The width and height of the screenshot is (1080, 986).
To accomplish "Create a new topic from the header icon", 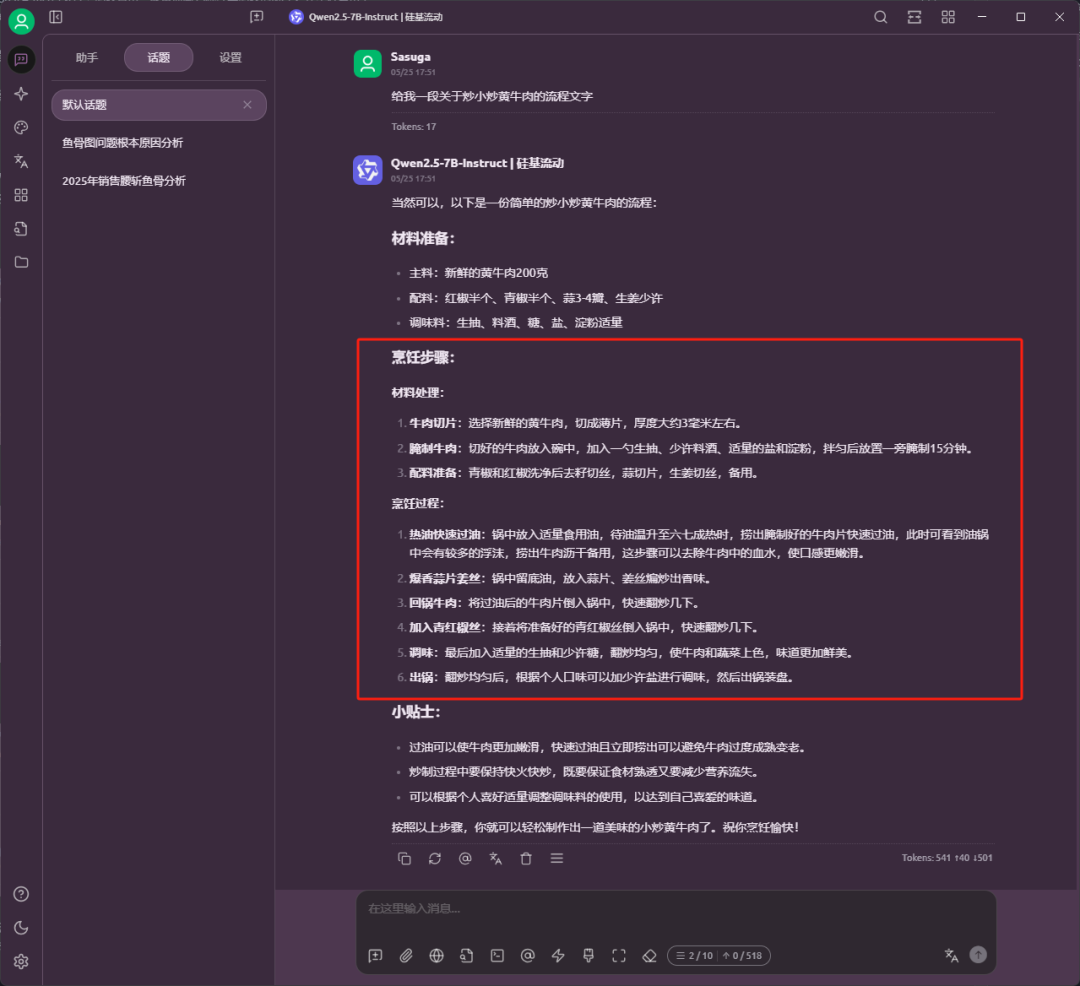I will point(256,17).
